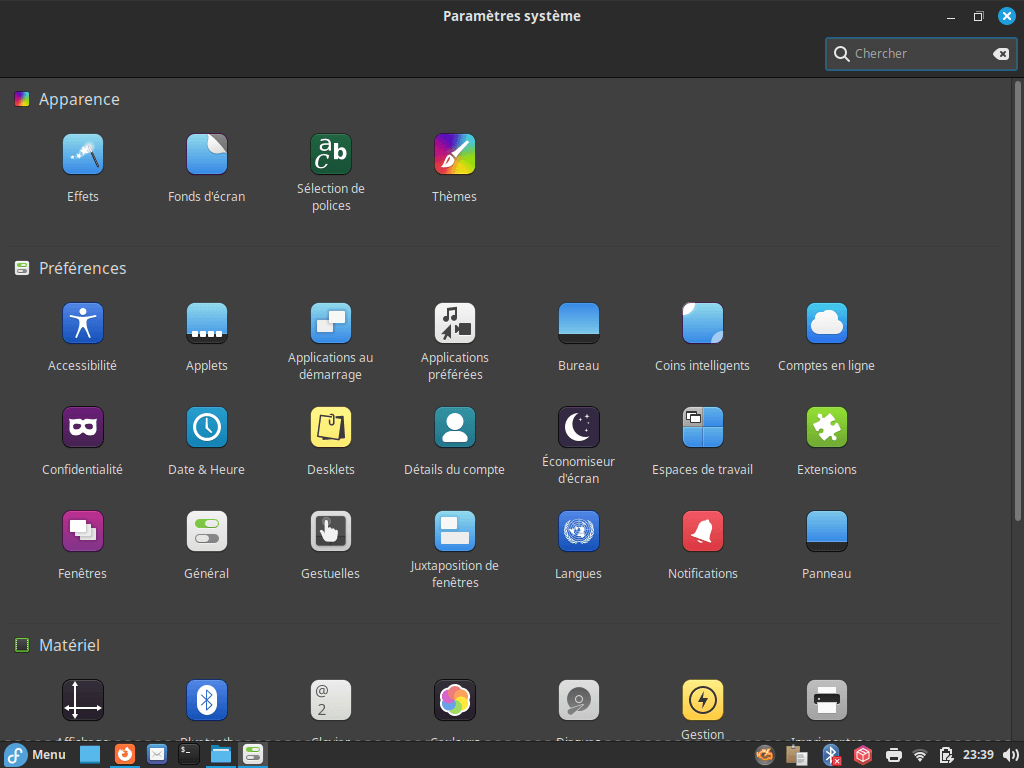1024x768 pixels.
Task: Click the red package tray icon
Action: click(x=863, y=755)
